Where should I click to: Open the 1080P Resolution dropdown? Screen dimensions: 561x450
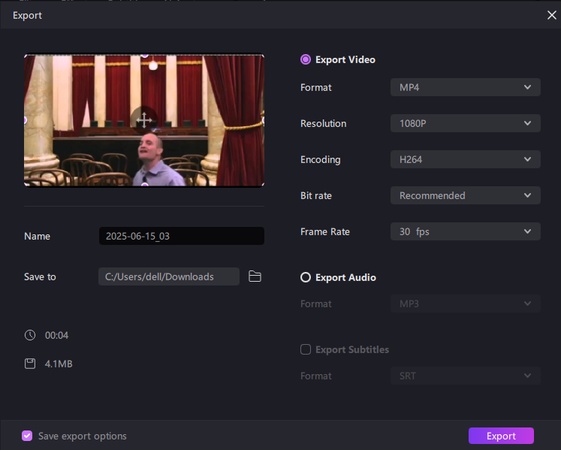click(x=465, y=123)
